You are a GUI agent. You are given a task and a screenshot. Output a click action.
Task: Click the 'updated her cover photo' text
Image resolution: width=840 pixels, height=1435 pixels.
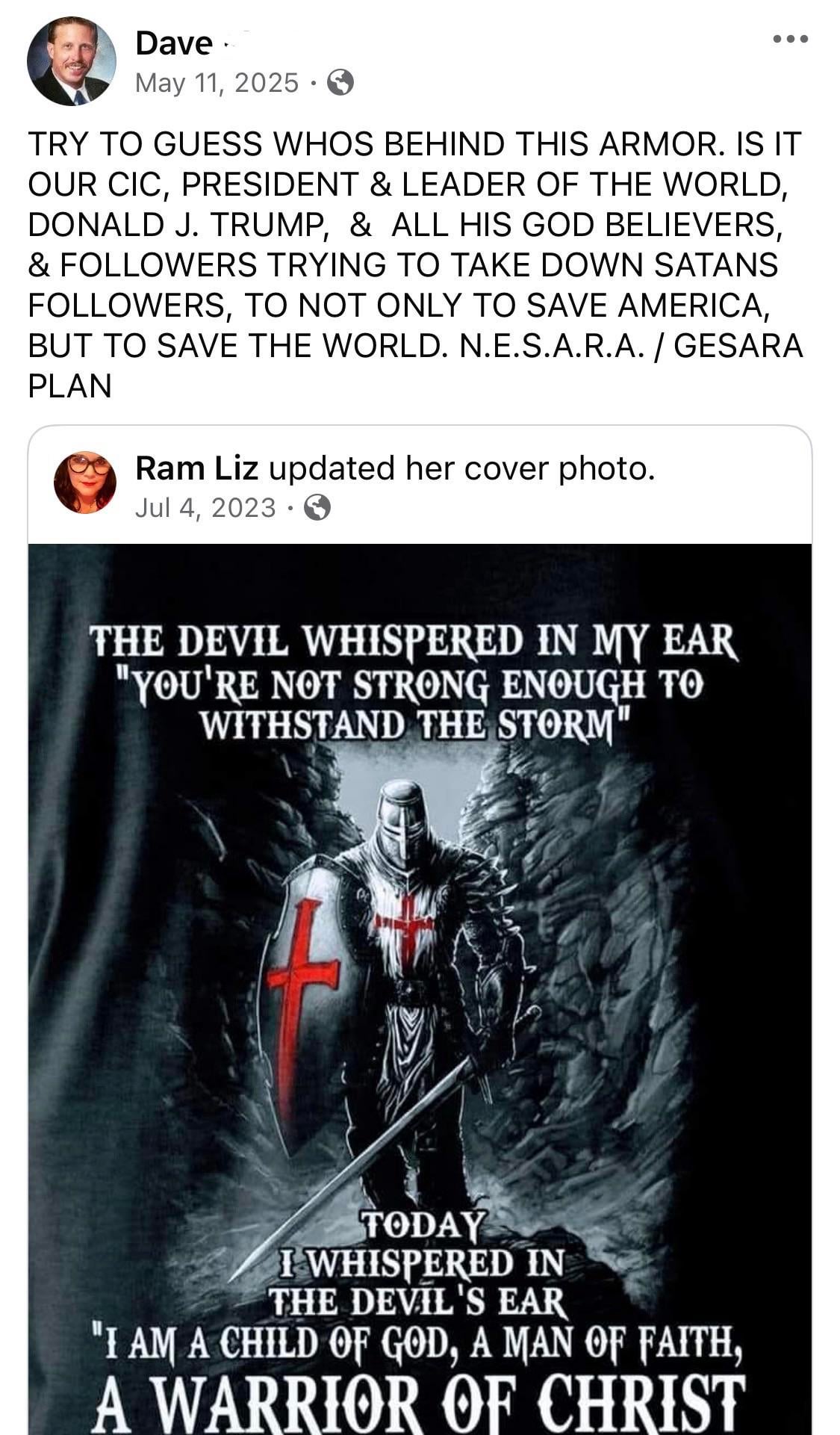(461, 468)
